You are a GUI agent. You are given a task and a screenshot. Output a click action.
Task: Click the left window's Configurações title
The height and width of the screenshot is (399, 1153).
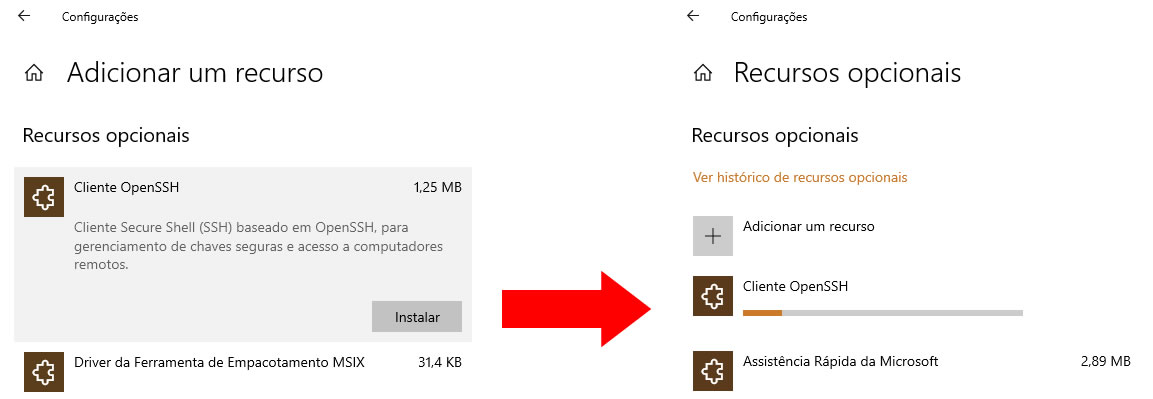tap(100, 17)
